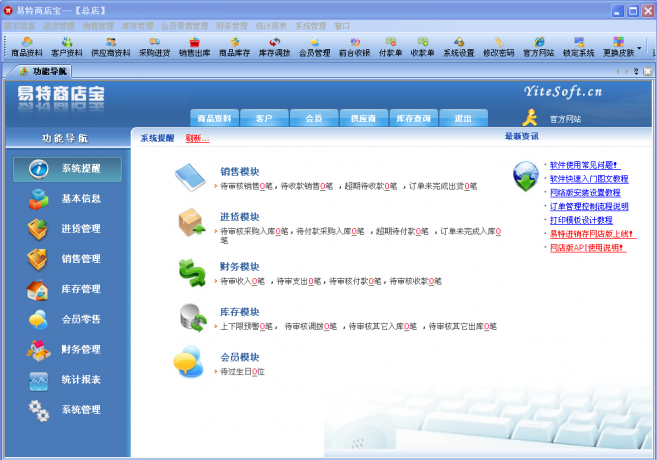Screen dimensions: 657x460
Task: Open 销售出库 toolbar icon
Action: (194, 47)
